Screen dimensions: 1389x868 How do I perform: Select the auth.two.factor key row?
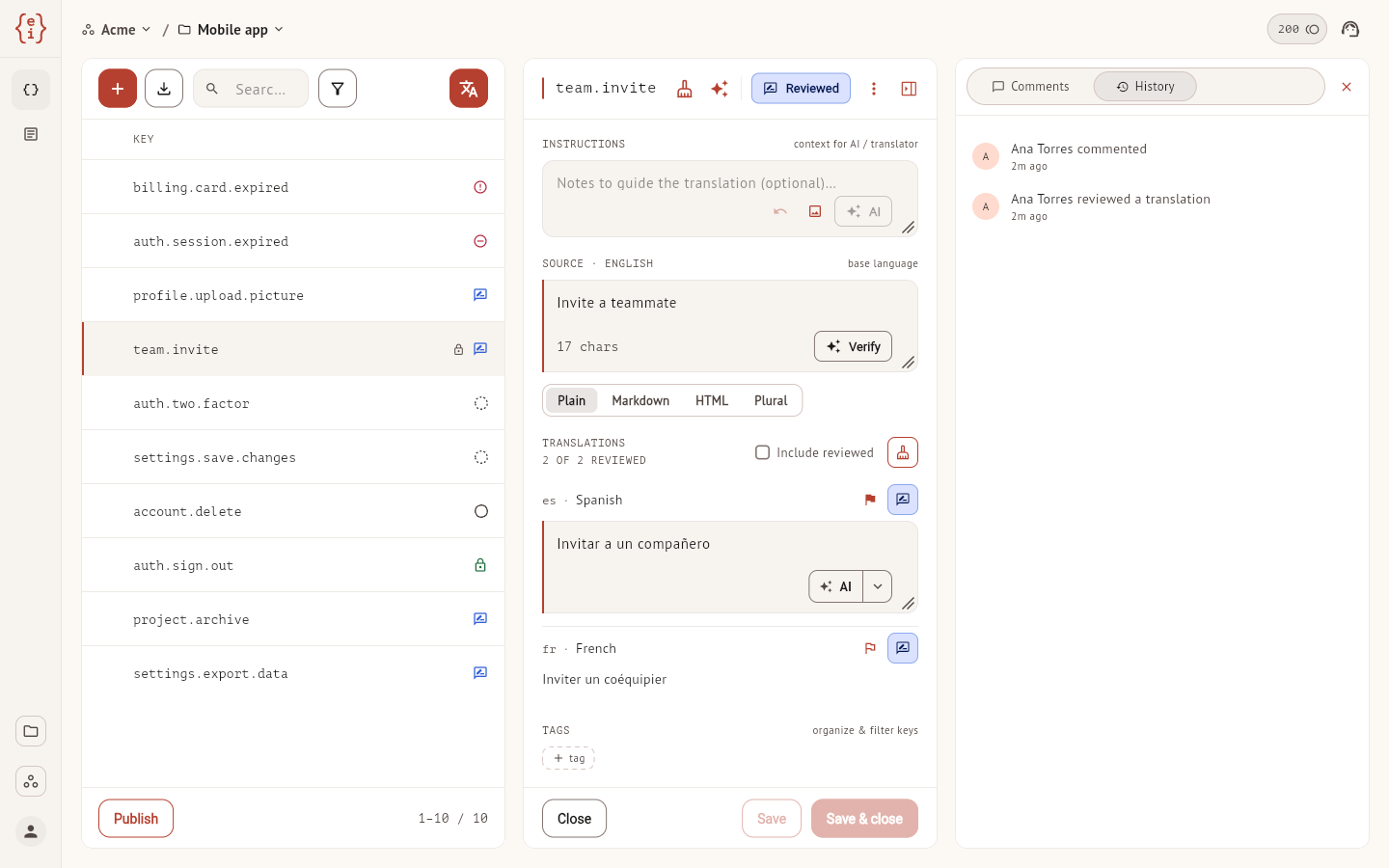click(x=293, y=403)
